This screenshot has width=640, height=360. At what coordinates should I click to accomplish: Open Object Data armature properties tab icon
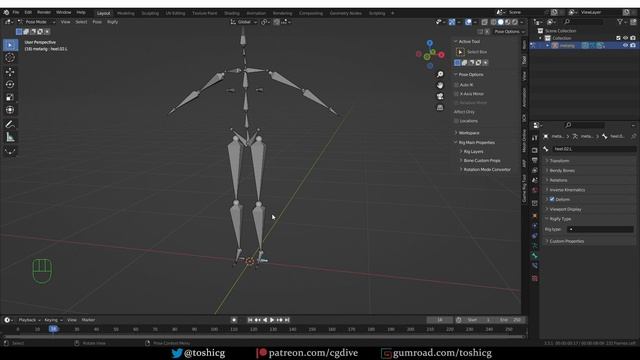click(535, 246)
